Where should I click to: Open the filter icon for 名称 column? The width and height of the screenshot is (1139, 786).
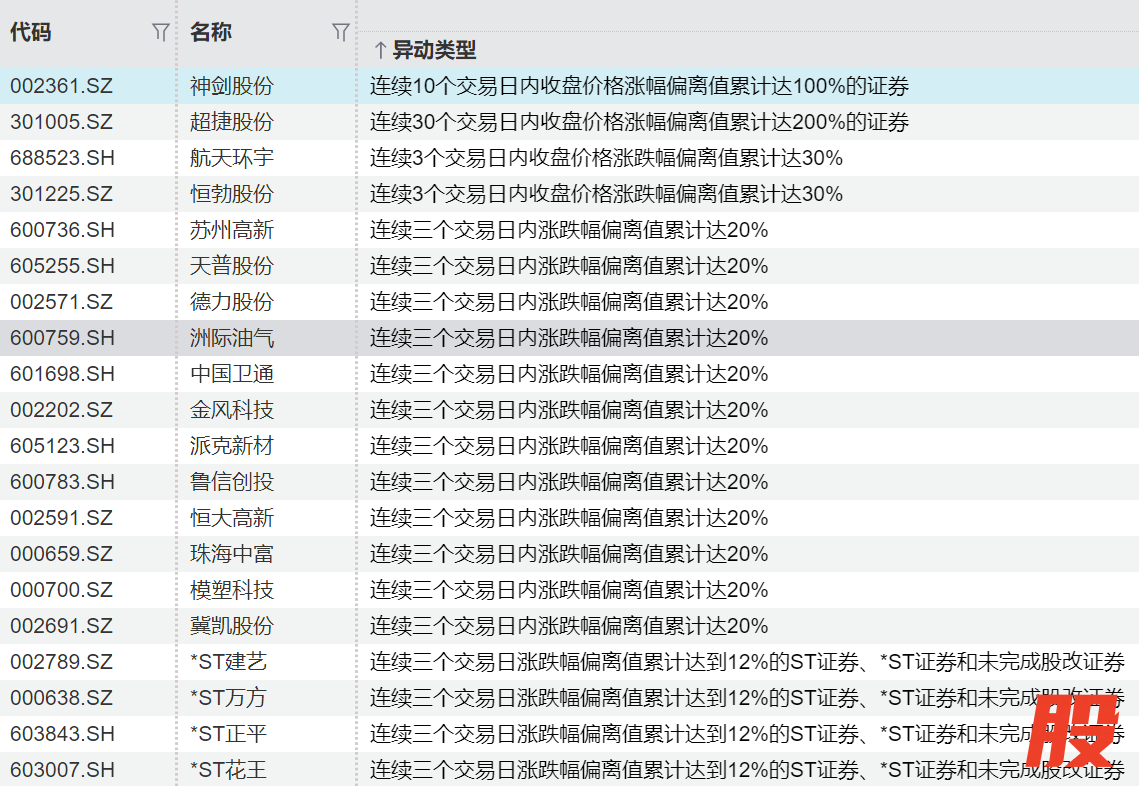click(340, 33)
